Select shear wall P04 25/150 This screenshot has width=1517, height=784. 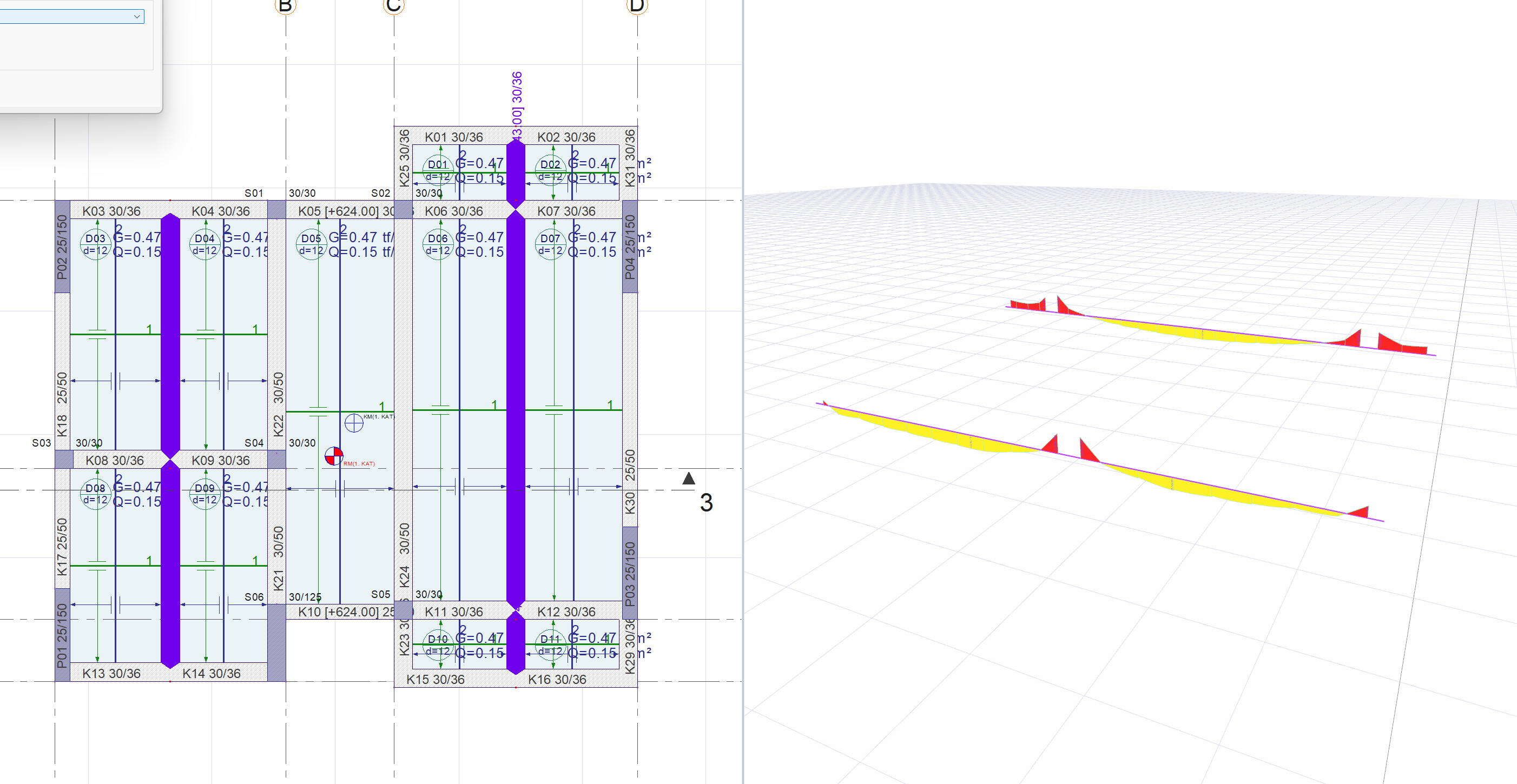(630, 247)
